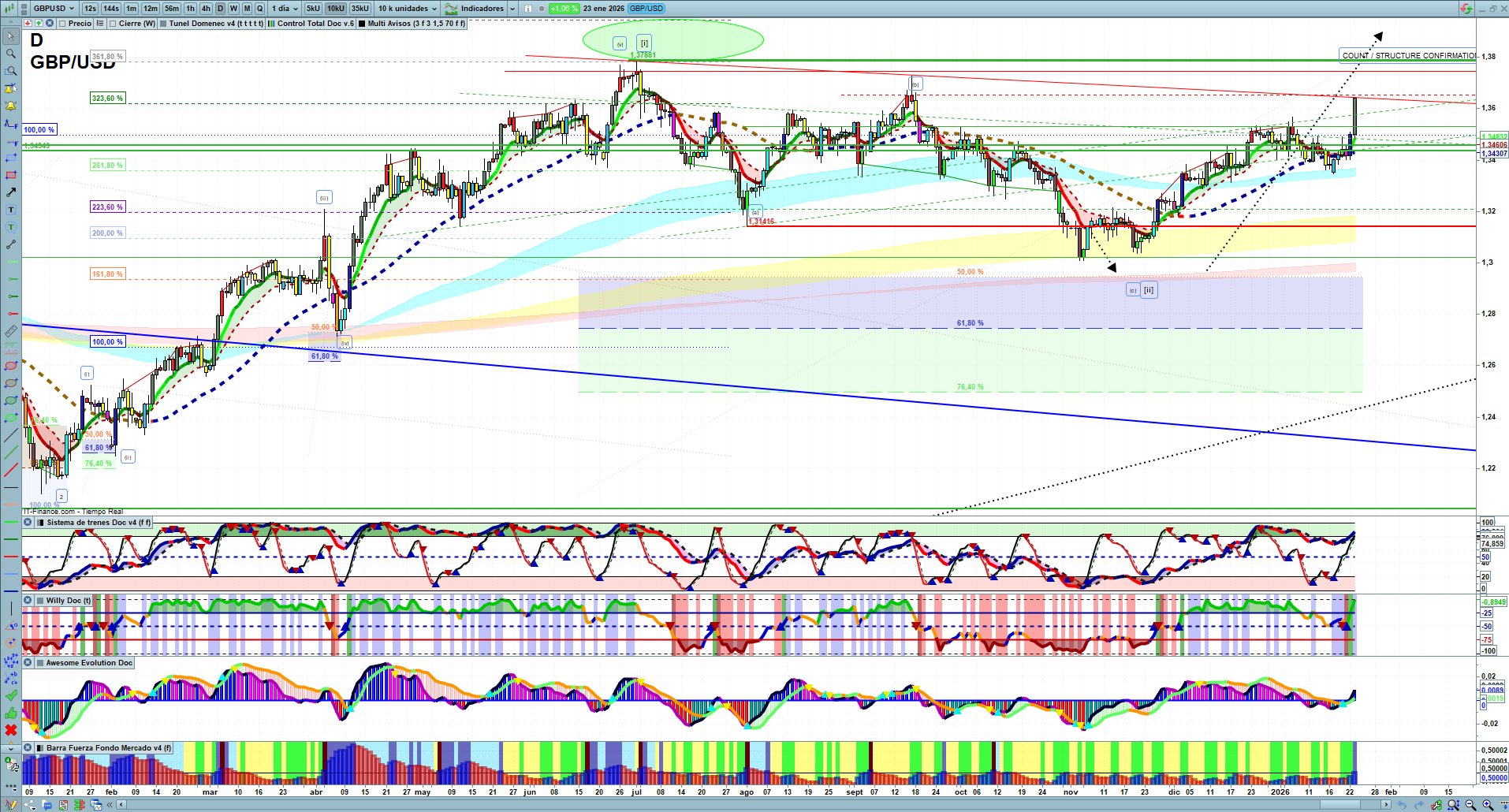The width and height of the screenshot is (1509, 812).
Task: Select the red diagonal line tool
Action: click(x=11, y=471)
